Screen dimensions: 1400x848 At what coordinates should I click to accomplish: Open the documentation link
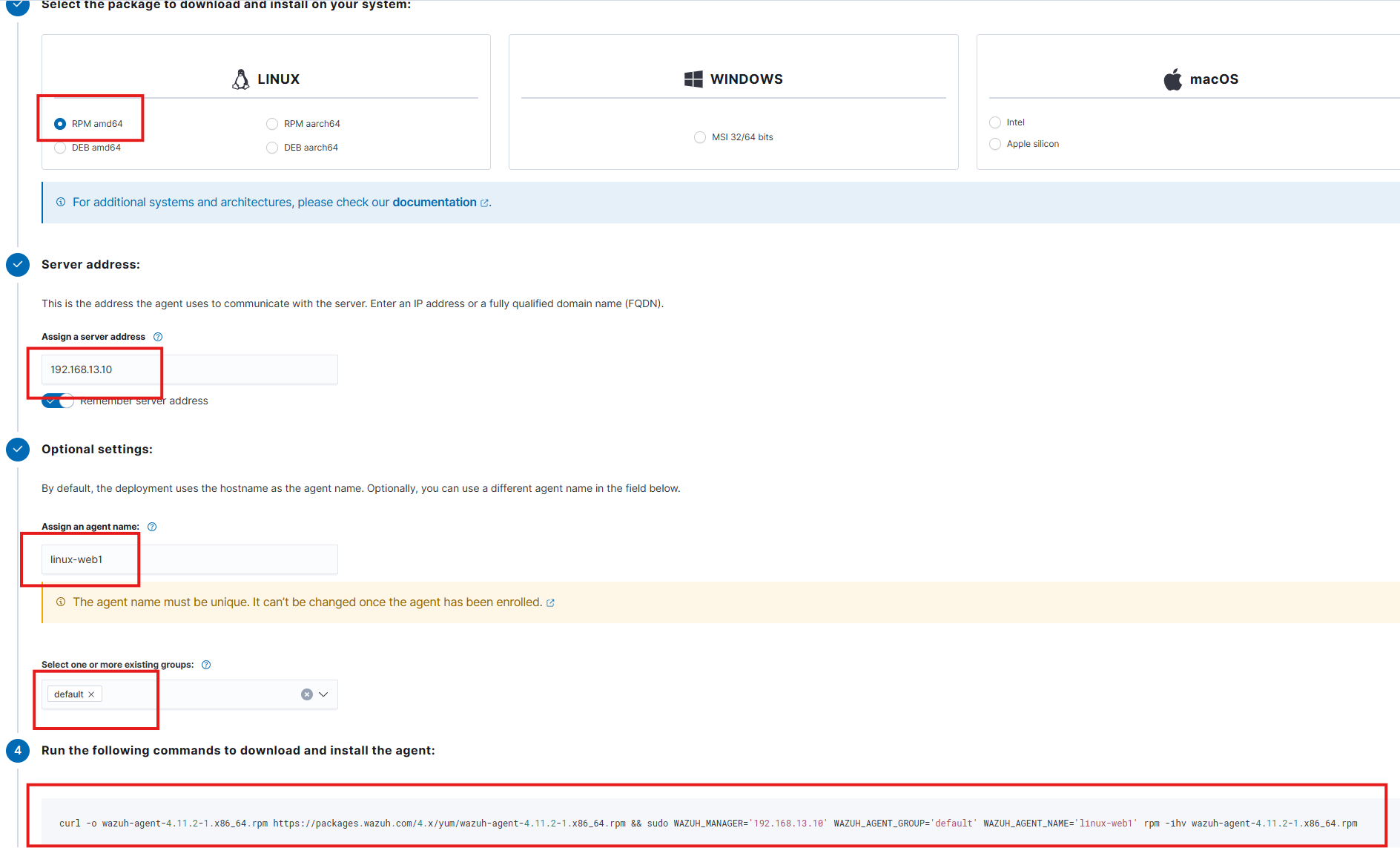435,203
